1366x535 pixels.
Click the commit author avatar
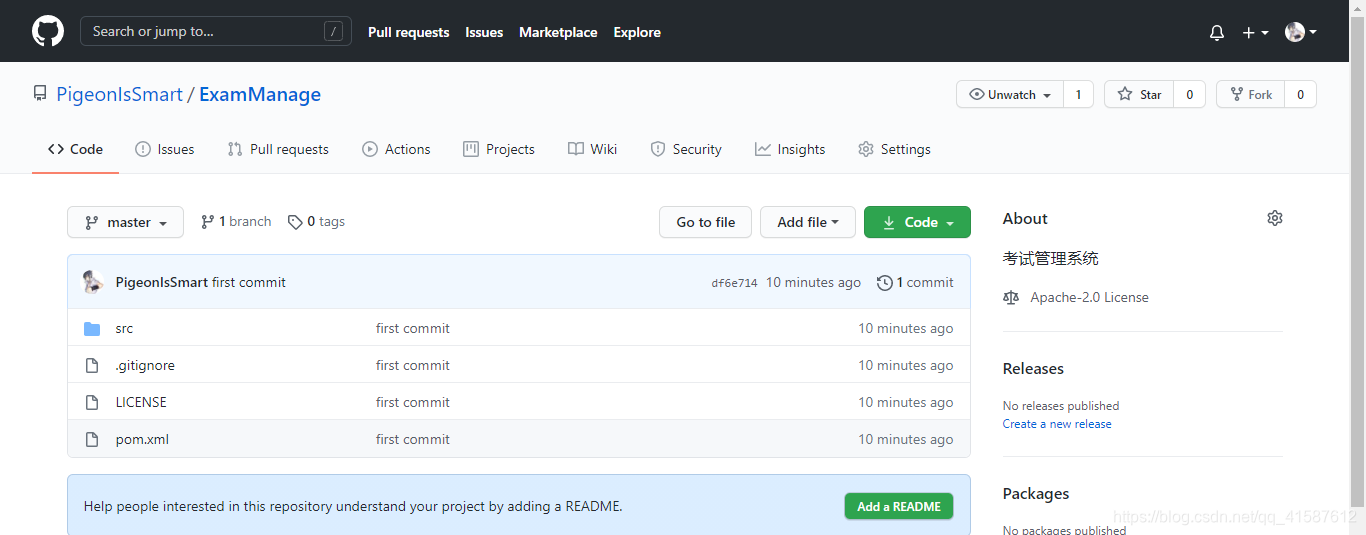click(x=93, y=282)
